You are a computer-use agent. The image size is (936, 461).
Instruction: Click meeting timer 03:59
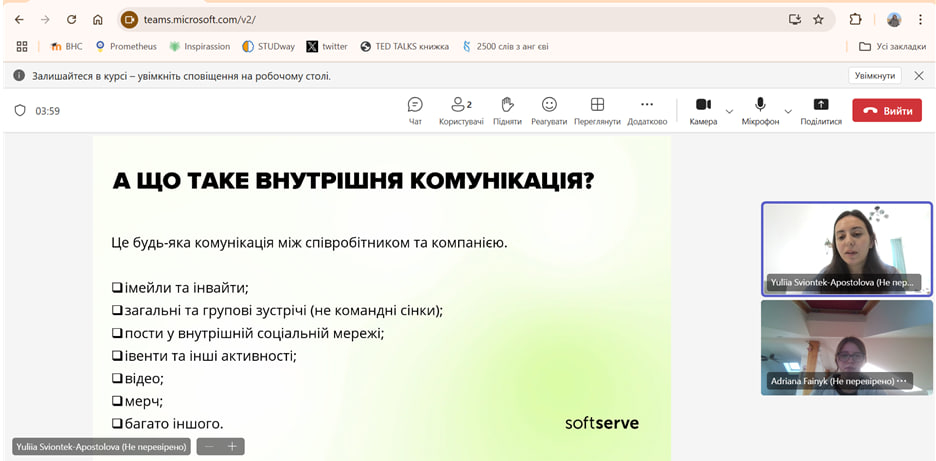48,111
